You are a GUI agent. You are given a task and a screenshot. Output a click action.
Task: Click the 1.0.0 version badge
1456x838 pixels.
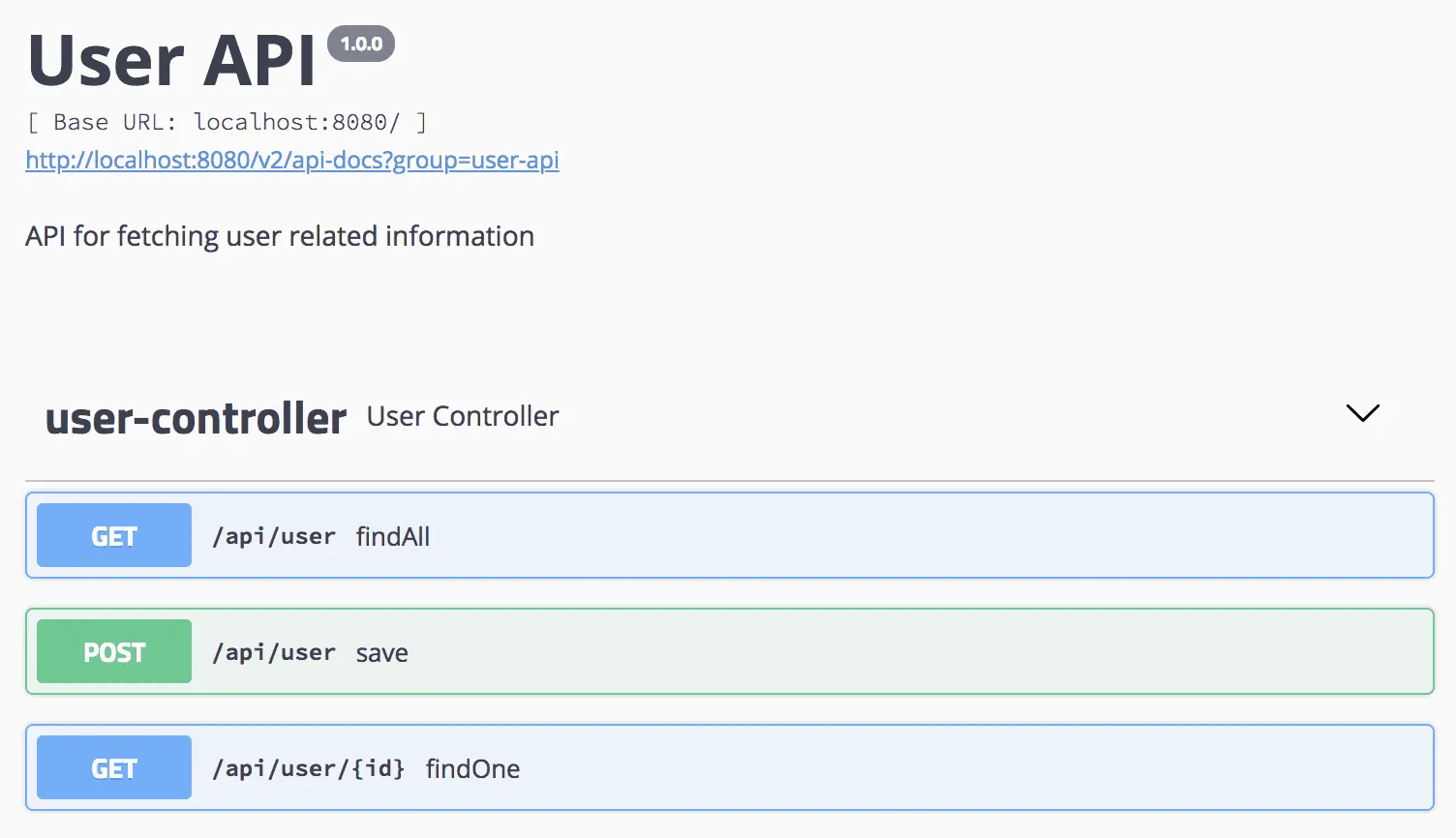pyautogui.click(x=361, y=43)
